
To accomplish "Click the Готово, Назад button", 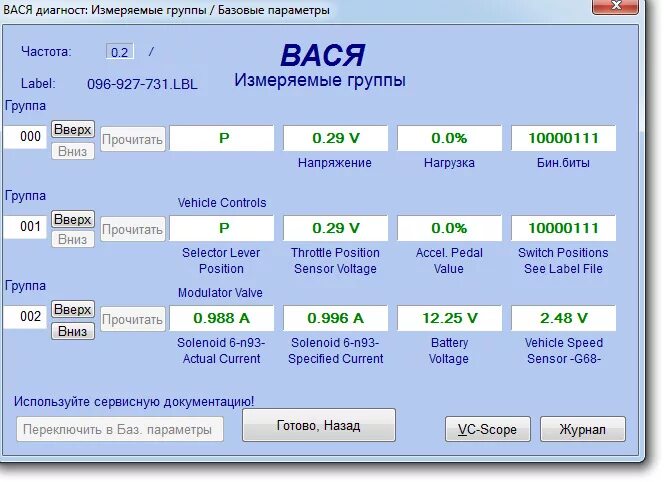I will point(319,425).
